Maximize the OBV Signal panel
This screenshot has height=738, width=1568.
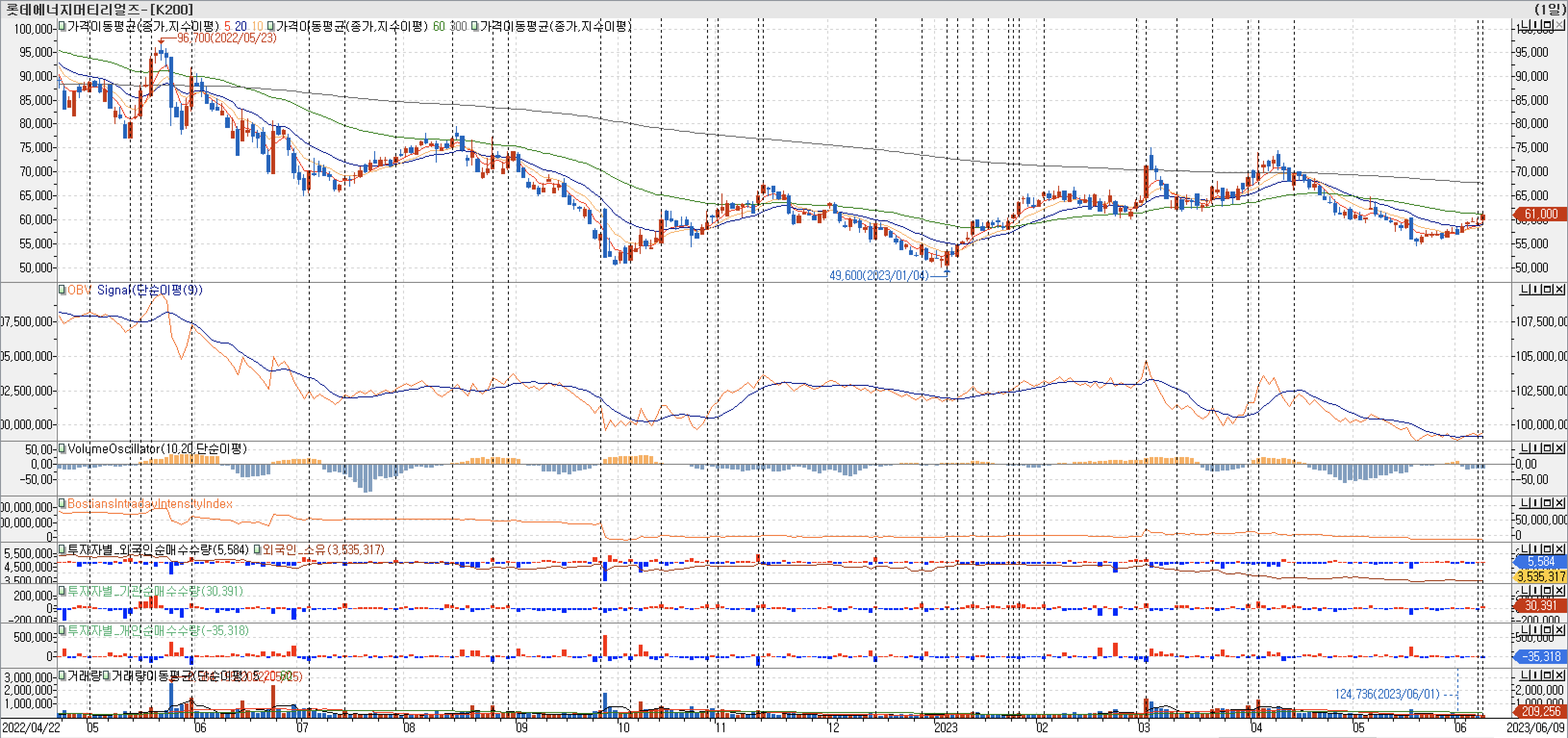pyautogui.click(x=1548, y=289)
